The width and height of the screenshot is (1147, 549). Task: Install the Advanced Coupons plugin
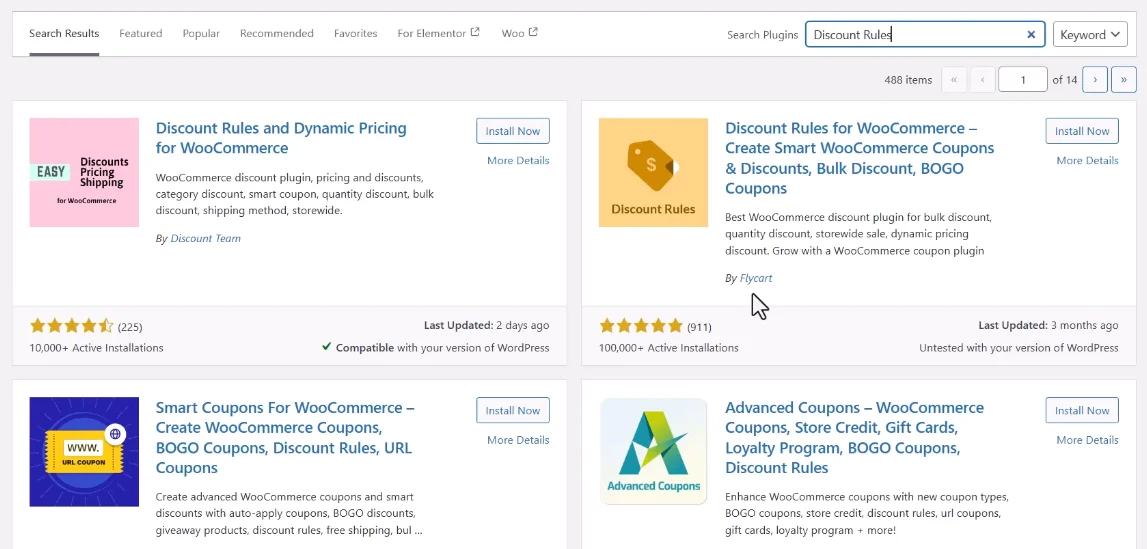coord(1082,410)
